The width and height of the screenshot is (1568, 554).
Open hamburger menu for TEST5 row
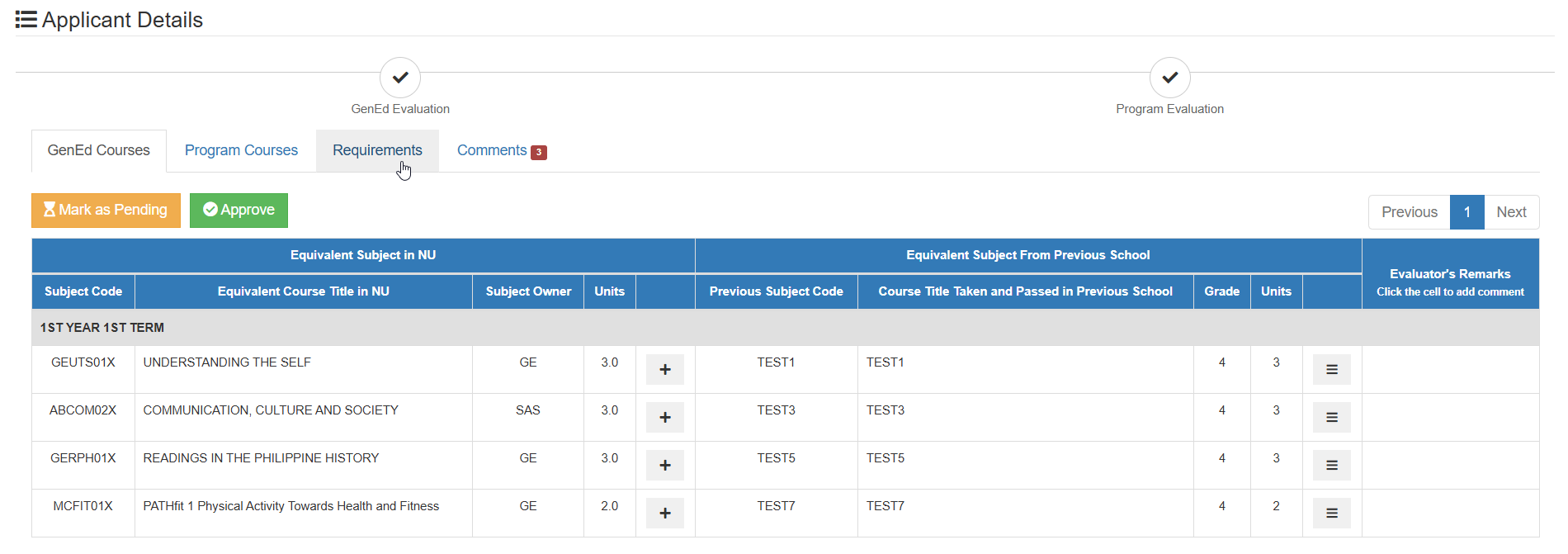[1332, 465]
